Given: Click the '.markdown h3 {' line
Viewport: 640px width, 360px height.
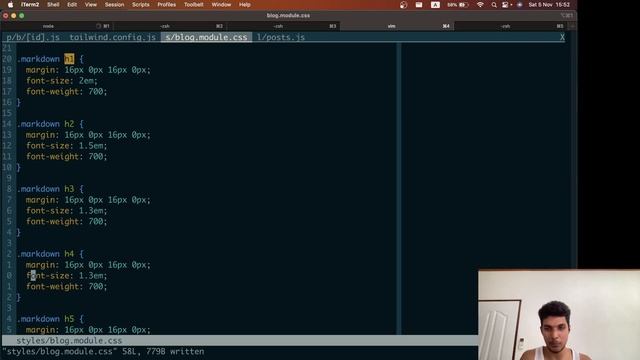Looking at the screenshot, I should click(50, 189).
